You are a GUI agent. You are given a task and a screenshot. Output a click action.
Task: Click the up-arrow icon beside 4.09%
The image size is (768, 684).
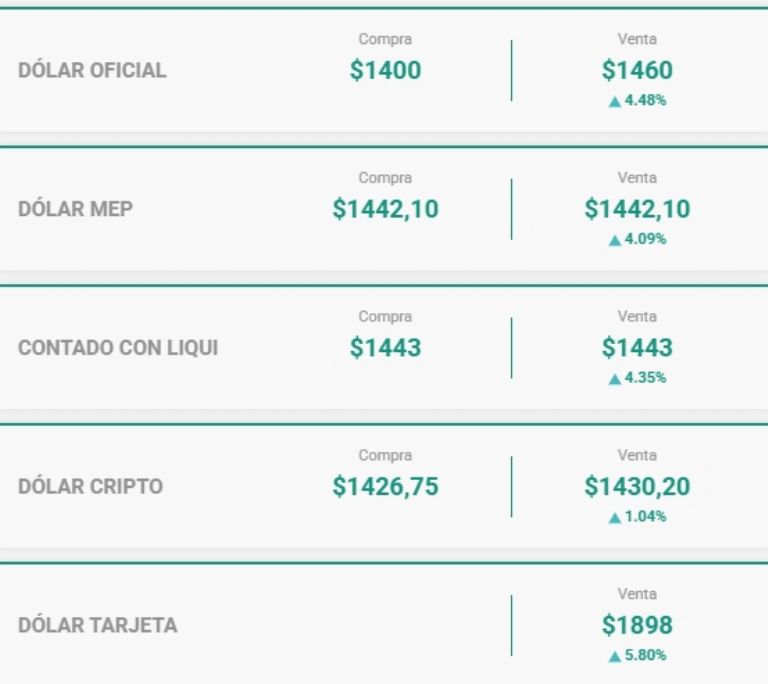click(615, 240)
